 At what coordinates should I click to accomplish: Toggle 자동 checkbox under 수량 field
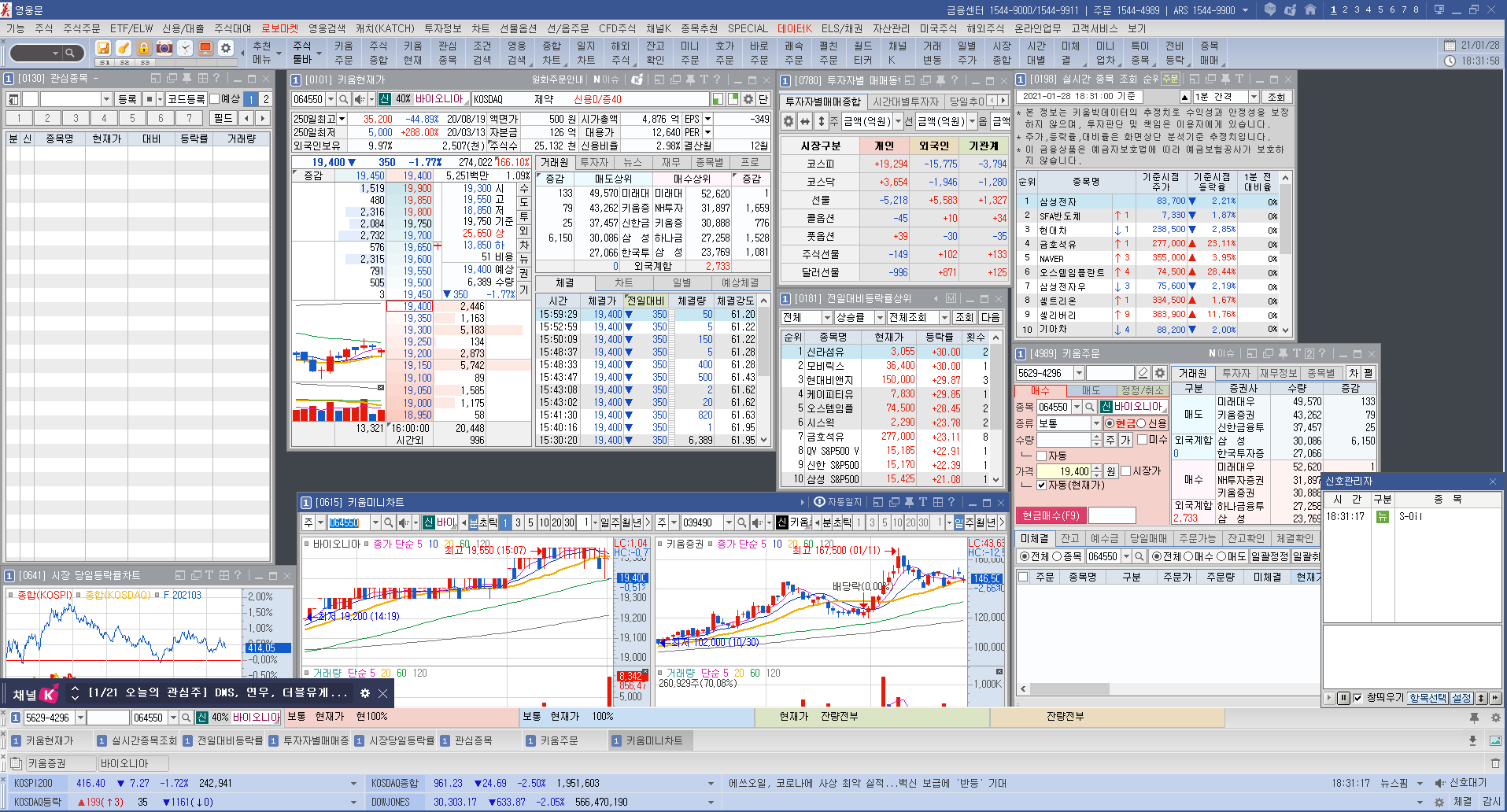tap(1041, 456)
